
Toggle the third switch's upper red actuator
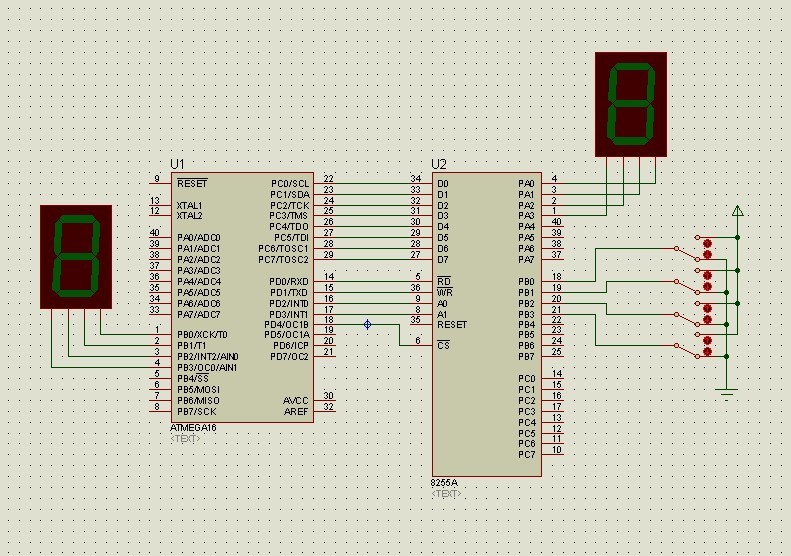[x=707, y=309]
